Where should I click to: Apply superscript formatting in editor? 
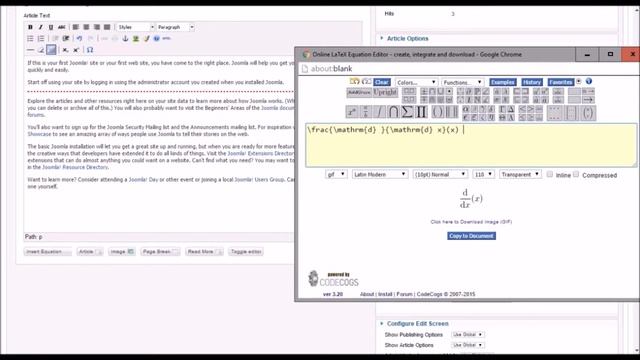point(76,50)
